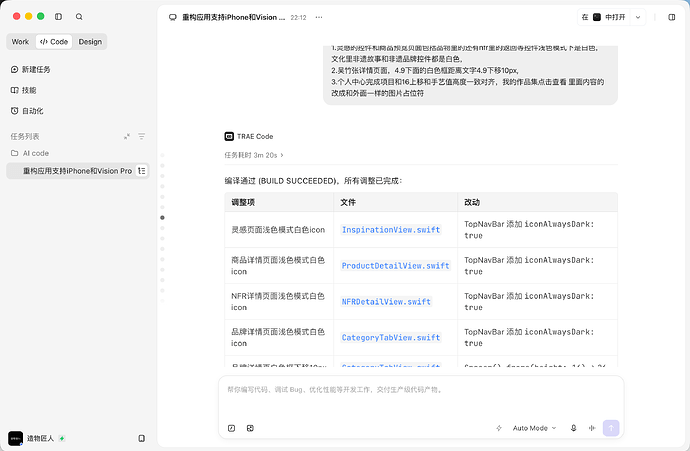Select the NFR详情页面浅色模式白色icon cell
Image resolution: width=690 pixels, height=451 pixels.
278,302
